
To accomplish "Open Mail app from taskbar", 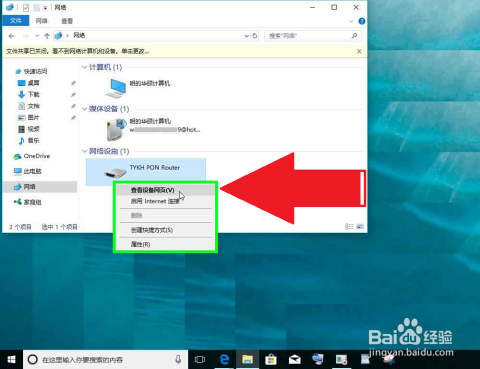I will point(295,359).
